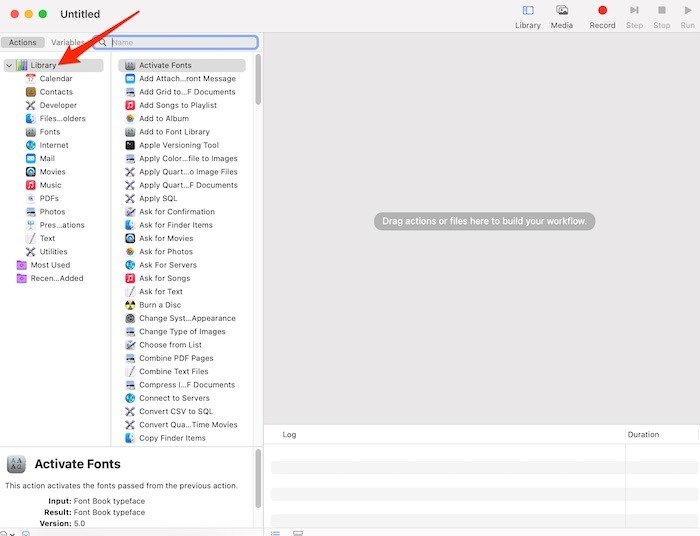Image resolution: width=700 pixels, height=536 pixels.
Task: Select the Contacts category icon
Action: (30, 92)
